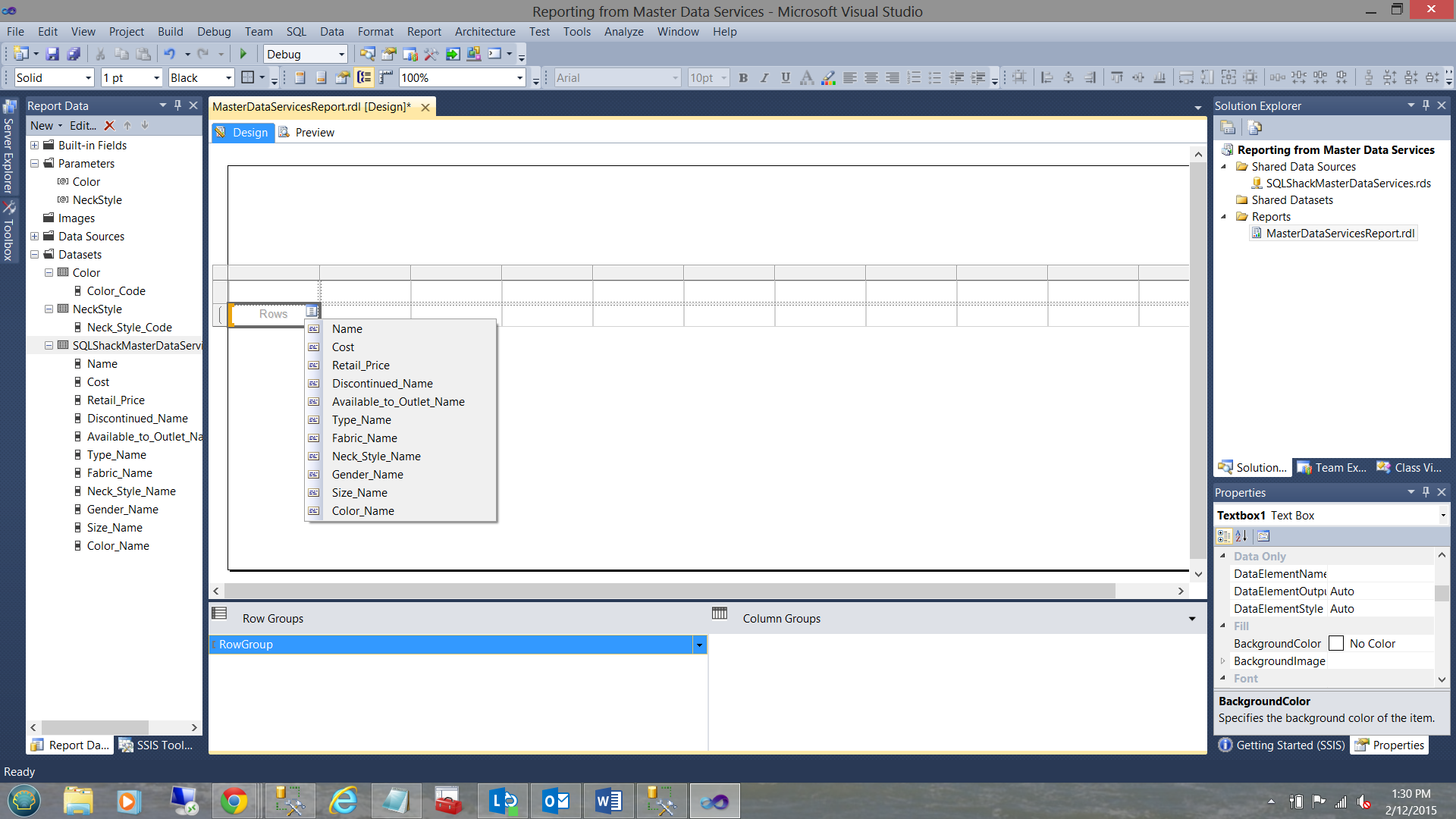1456x819 pixels.
Task: Open the Report menu
Action: (423, 32)
